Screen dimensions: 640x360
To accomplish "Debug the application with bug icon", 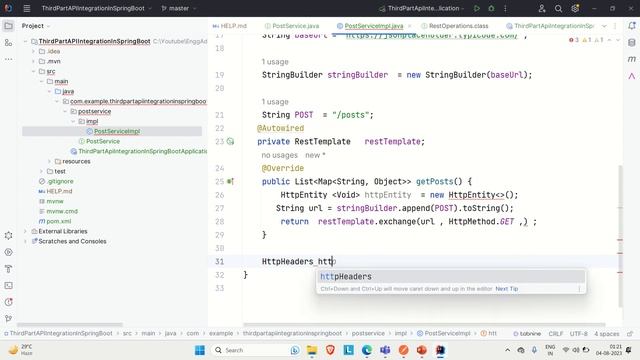I will click(x=491, y=8).
